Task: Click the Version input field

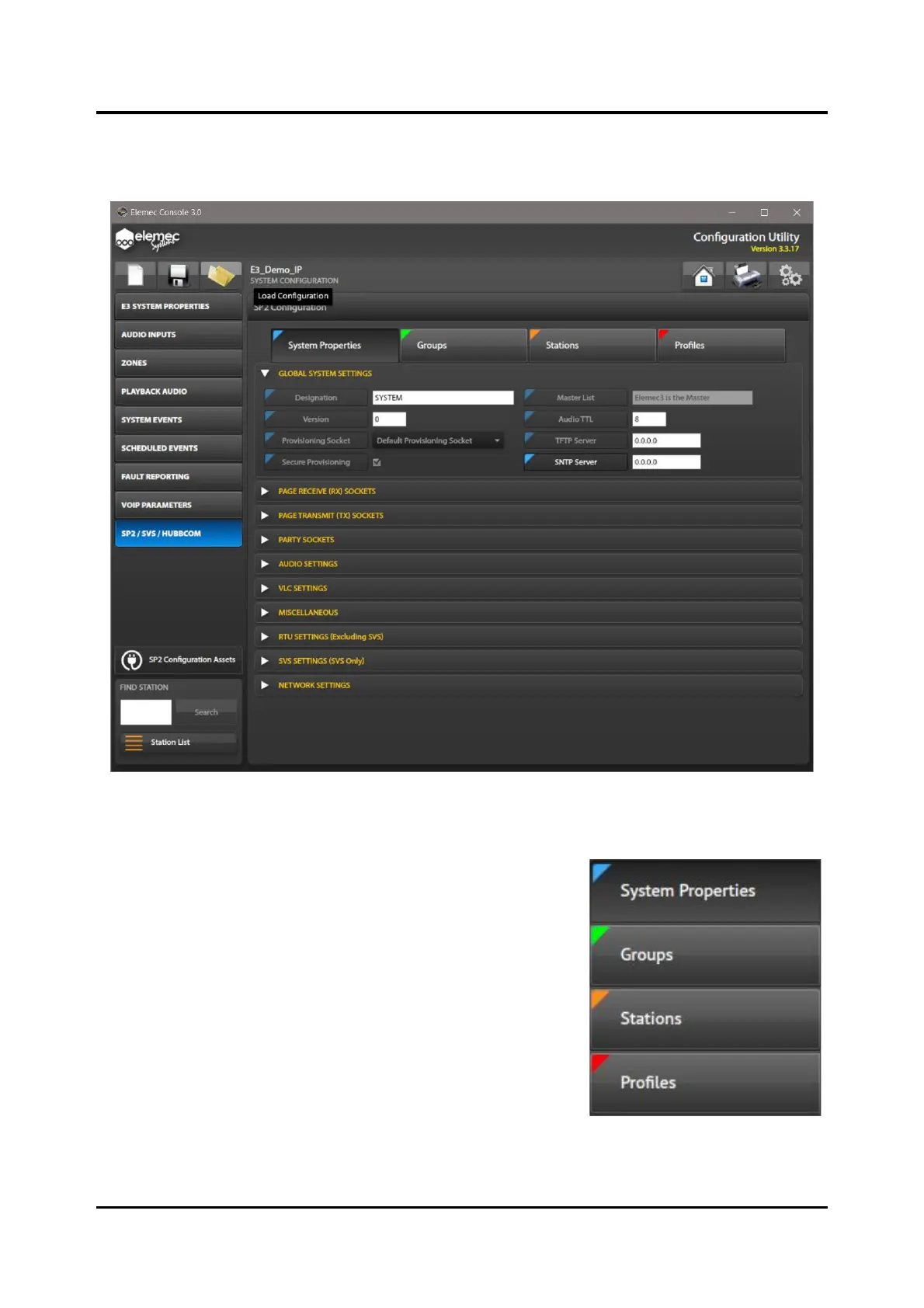Action: pyautogui.click(x=389, y=419)
